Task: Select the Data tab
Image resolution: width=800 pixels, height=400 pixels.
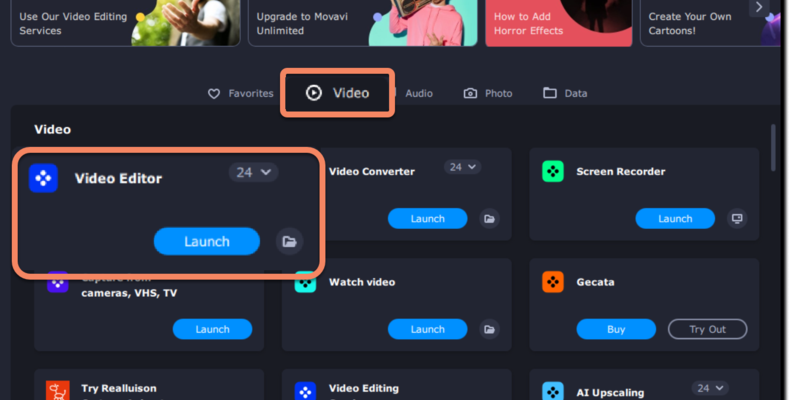Action: pos(565,93)
